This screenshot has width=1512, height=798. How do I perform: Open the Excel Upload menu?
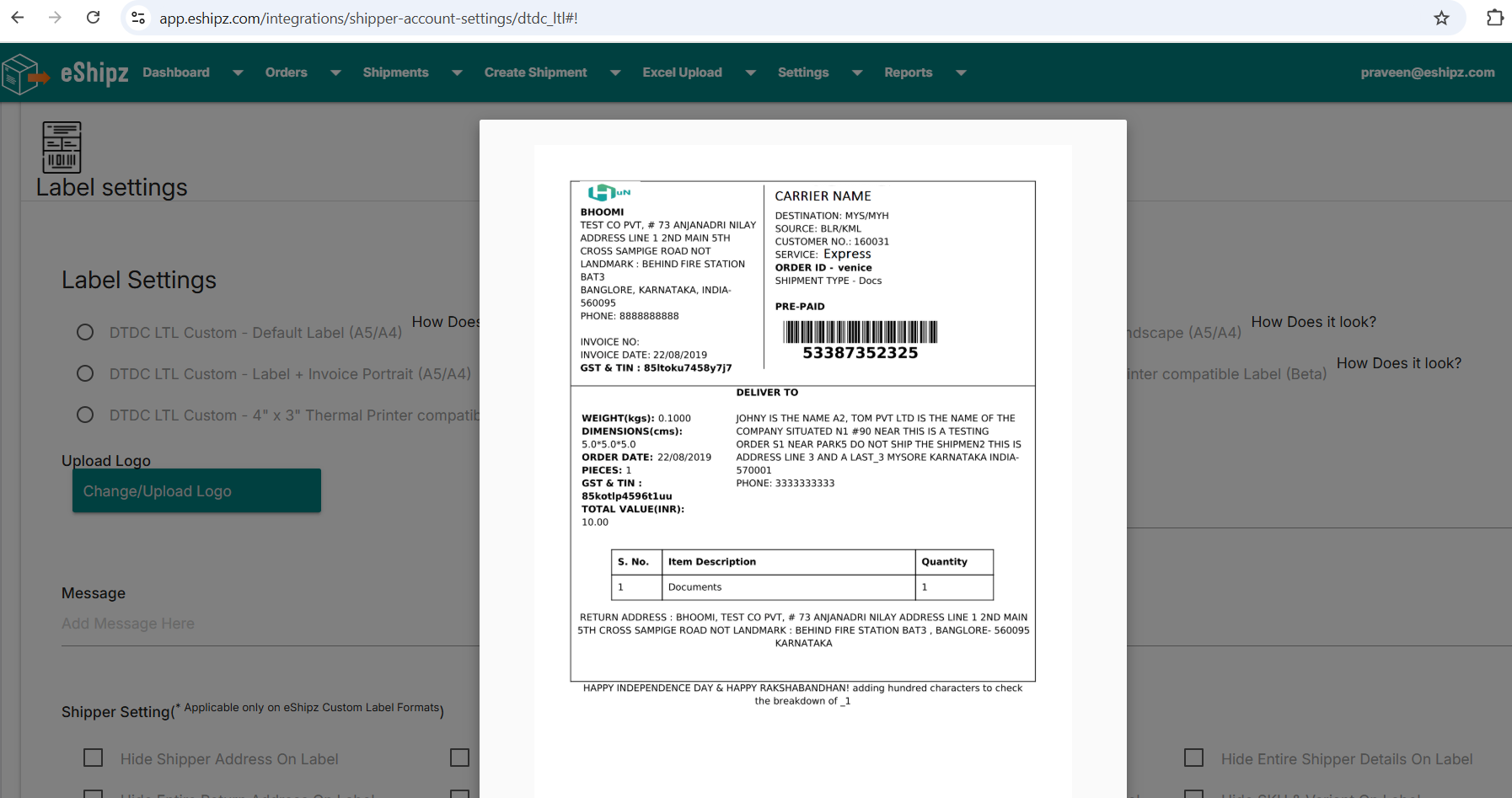pos(682,72)
